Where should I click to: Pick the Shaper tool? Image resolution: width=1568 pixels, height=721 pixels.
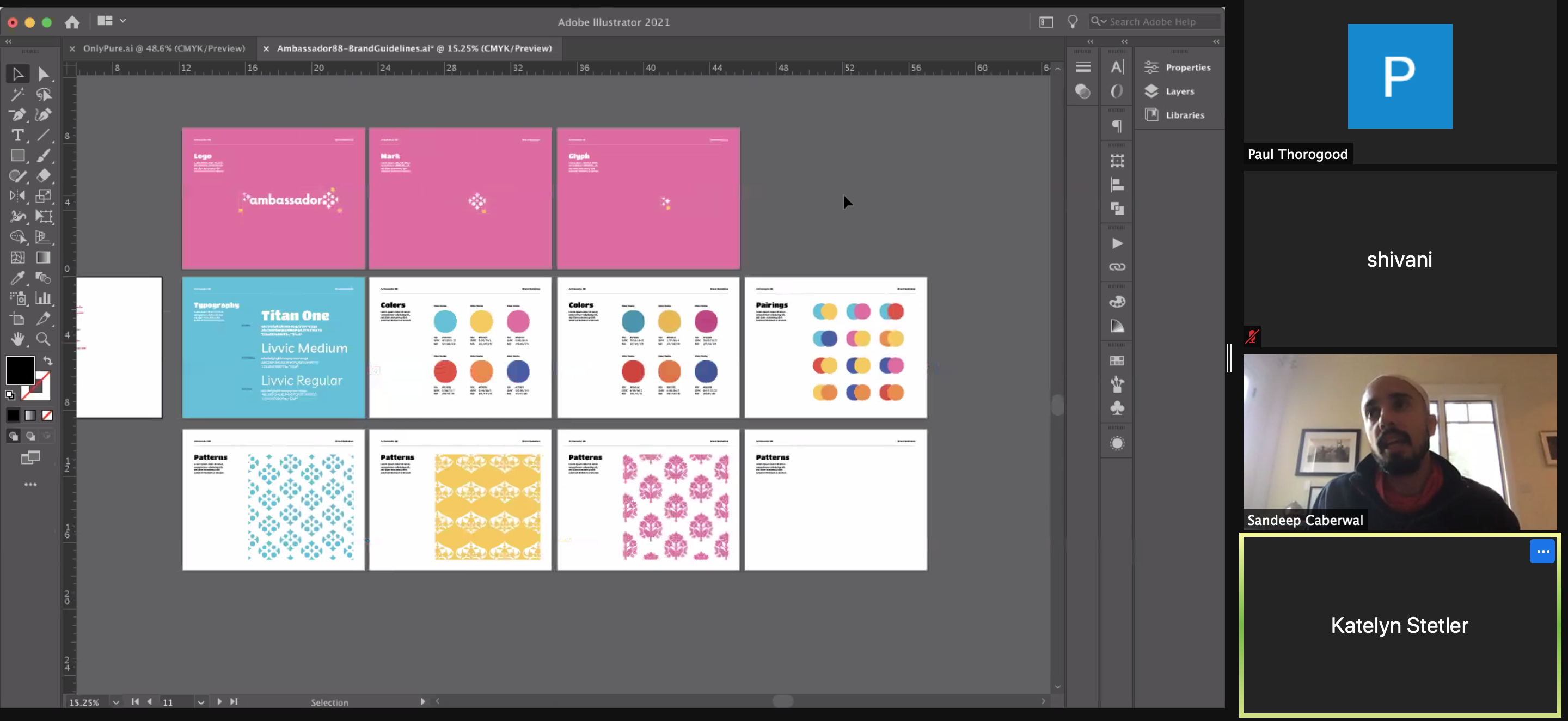(17, 176)
